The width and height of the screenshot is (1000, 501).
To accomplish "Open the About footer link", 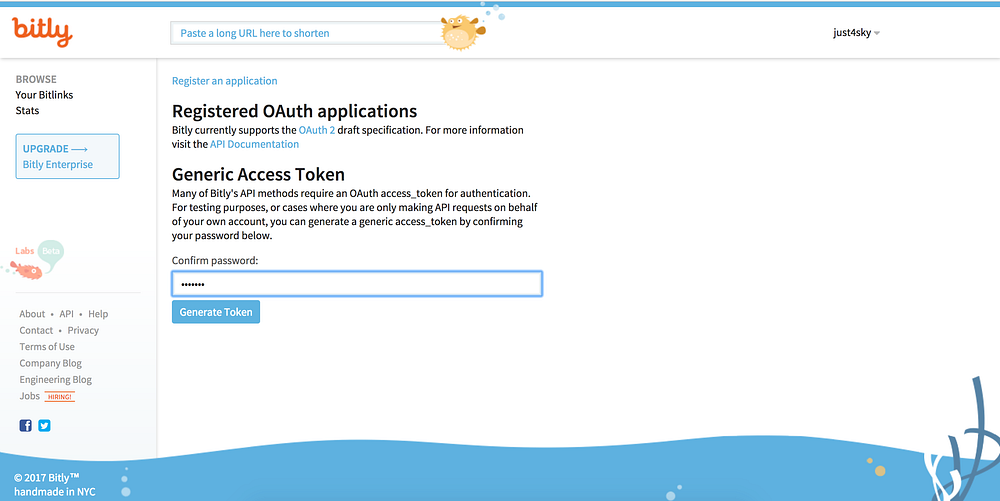I will coord(32,314).
